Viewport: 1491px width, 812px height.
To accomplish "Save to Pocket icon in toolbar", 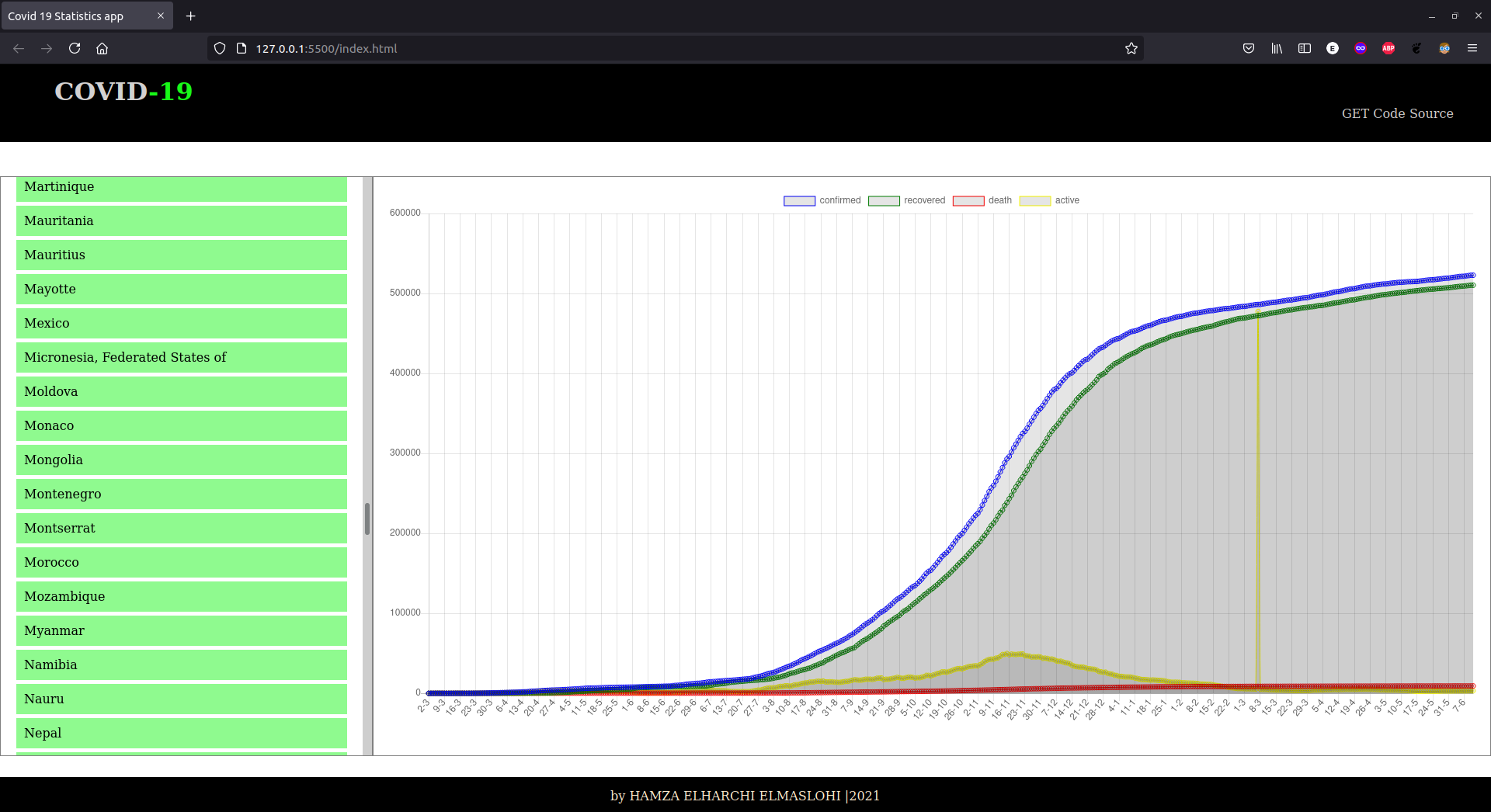I will pyautogui.click(x=1249, y=48).
